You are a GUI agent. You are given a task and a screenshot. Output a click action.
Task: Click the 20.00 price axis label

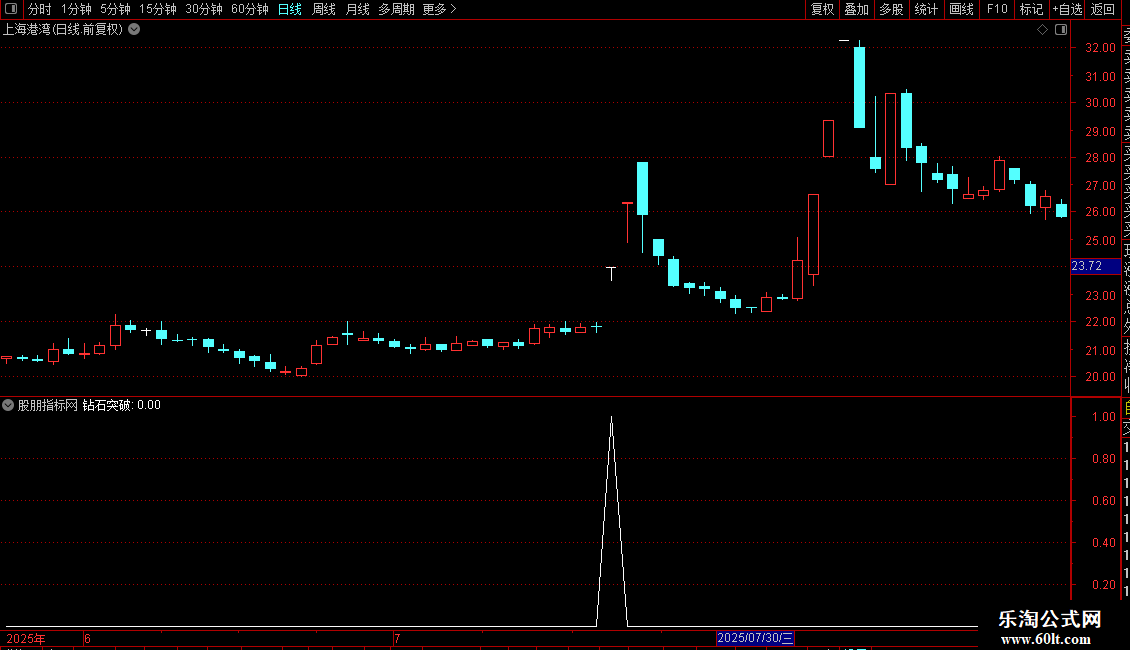click(1100, 377)
